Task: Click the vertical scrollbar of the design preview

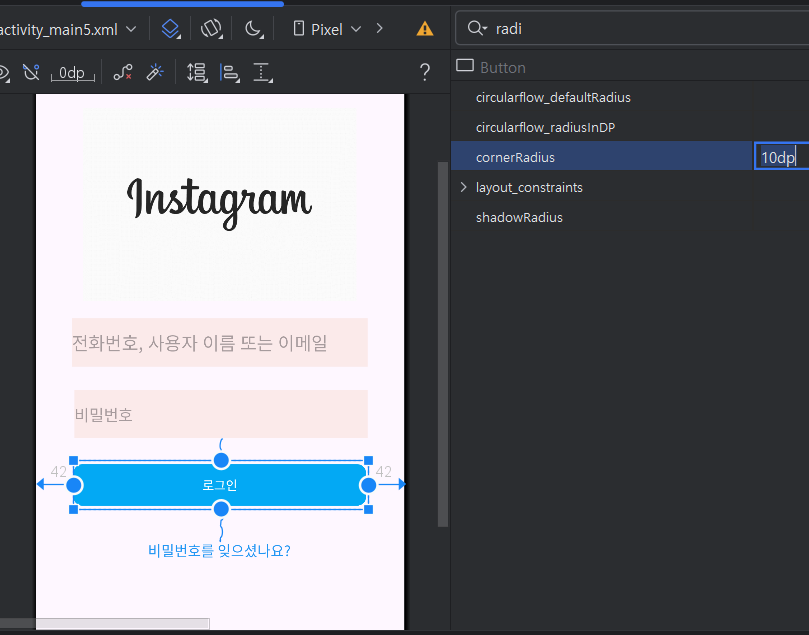Action: tap(443, 344)
